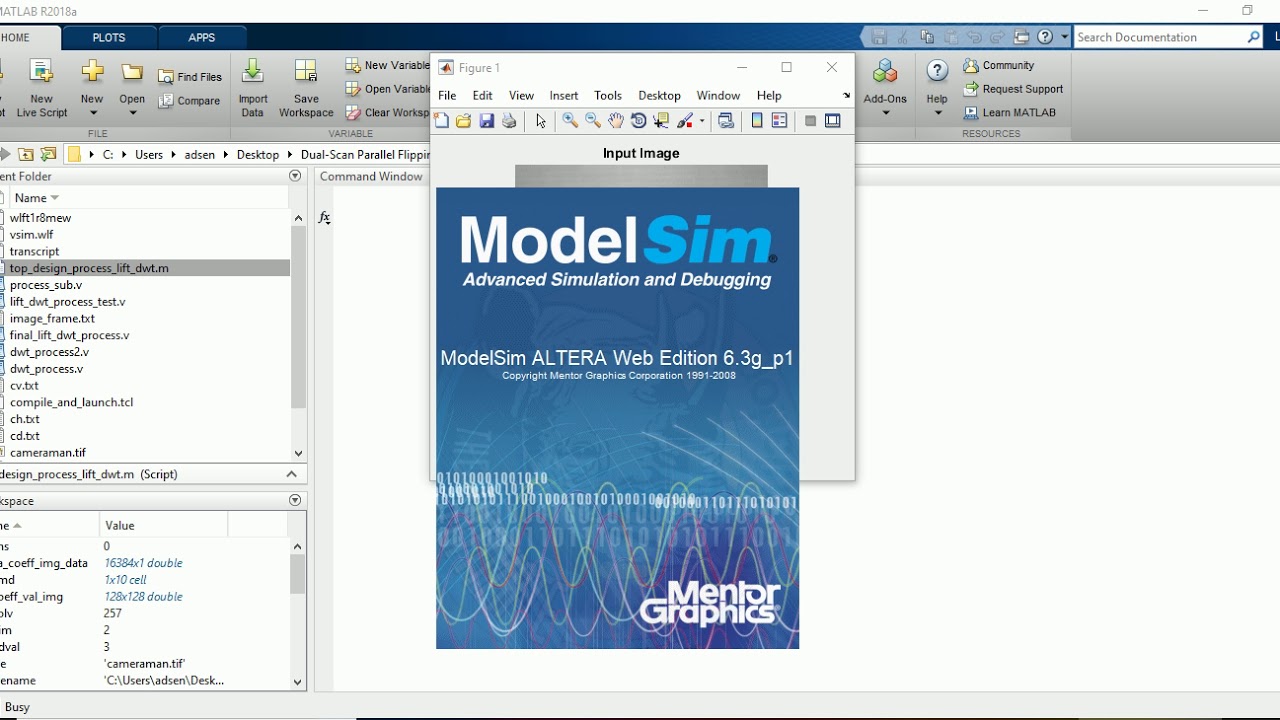Click Clear Workspace in the ribbon

(387, 113)
